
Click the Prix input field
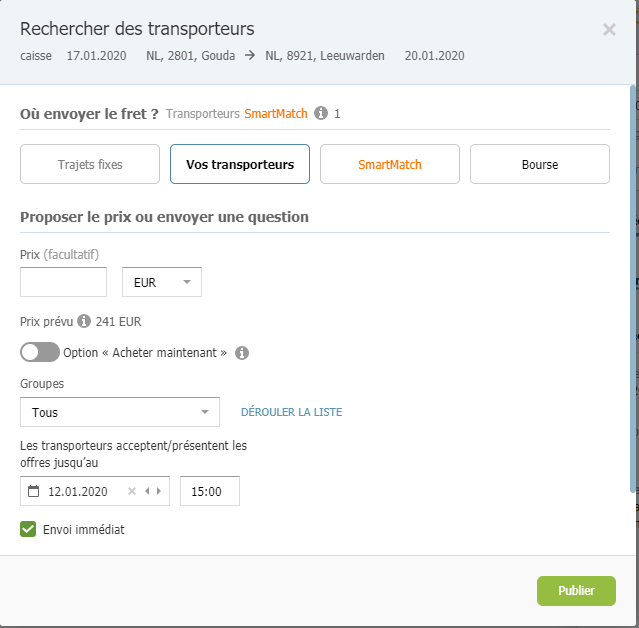[64, 282]
